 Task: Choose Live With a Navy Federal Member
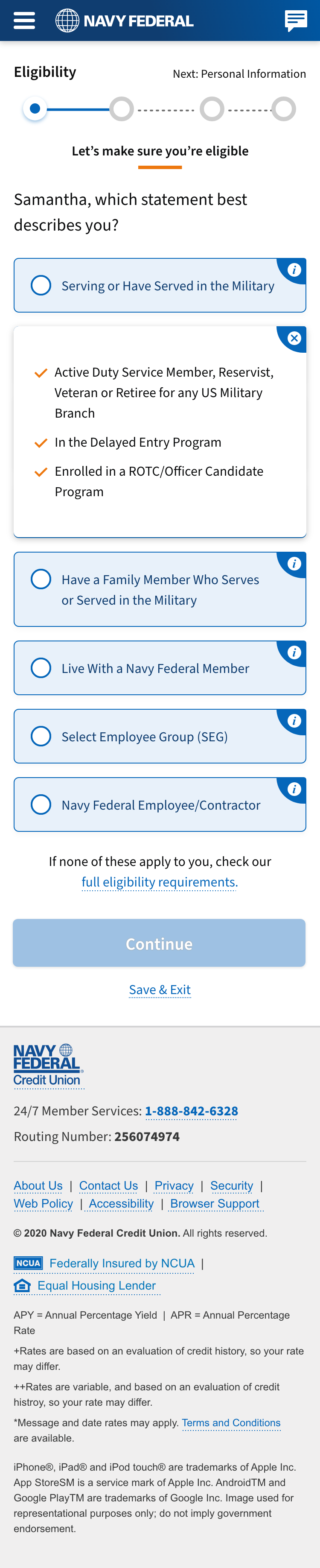(41, 668)
